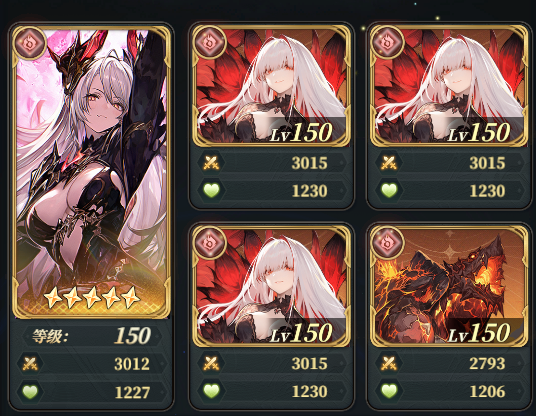The height and width of the screenshot is (416, 536).
Task: Select the top-middle white-haired character portrait
Action: click(271, 86)
